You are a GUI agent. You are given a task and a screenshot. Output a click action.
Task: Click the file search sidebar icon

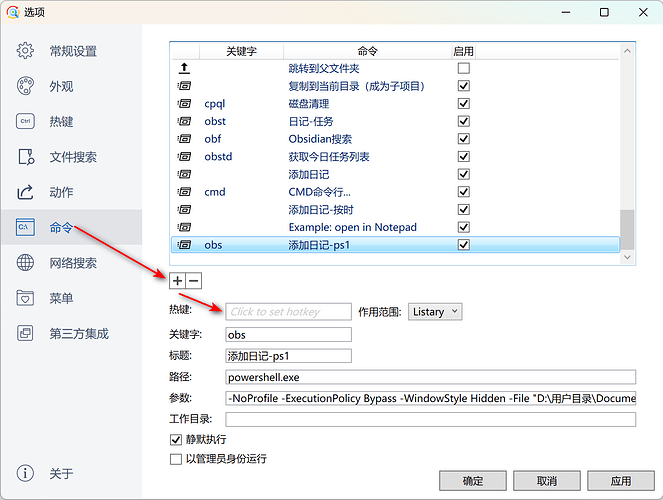(x=26, y=157)
